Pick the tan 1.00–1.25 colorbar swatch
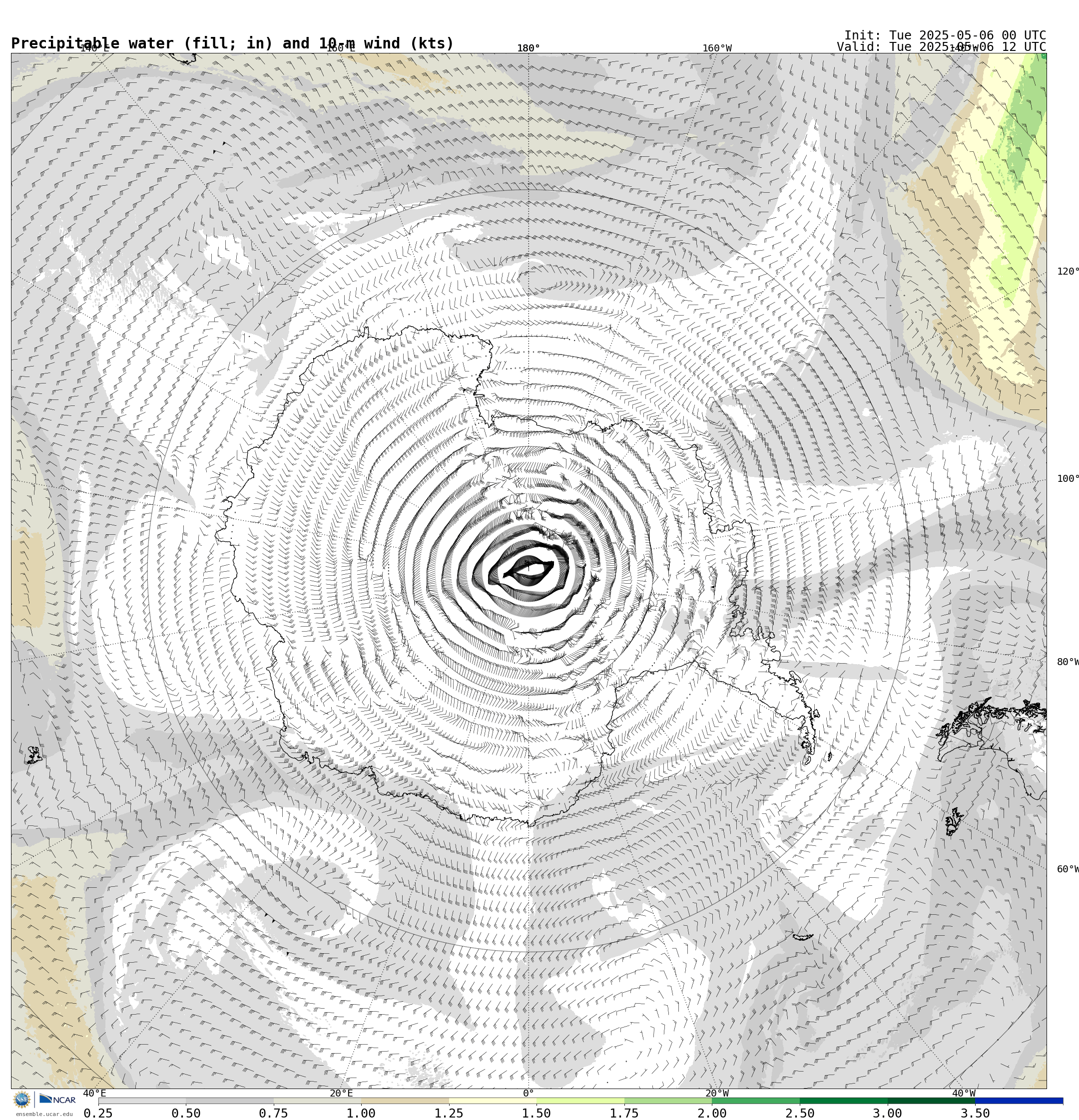This screenshot has width=1079, height=1120. [405, 1101]
